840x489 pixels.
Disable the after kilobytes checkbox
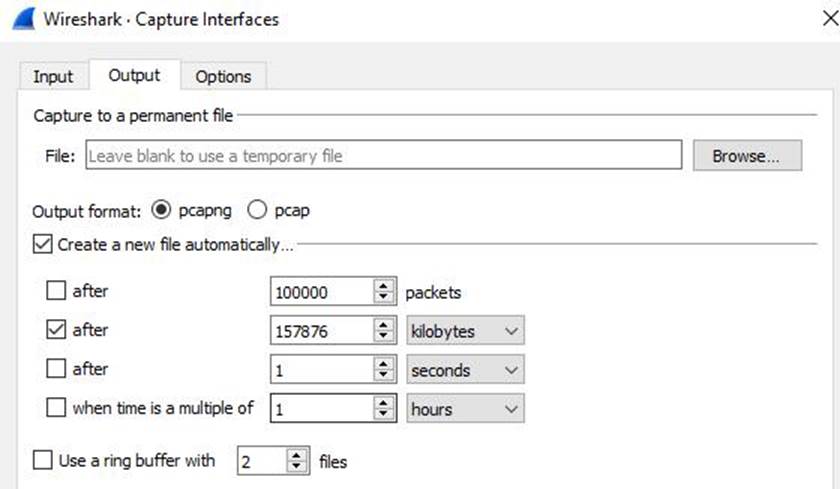tap(57, 330)
